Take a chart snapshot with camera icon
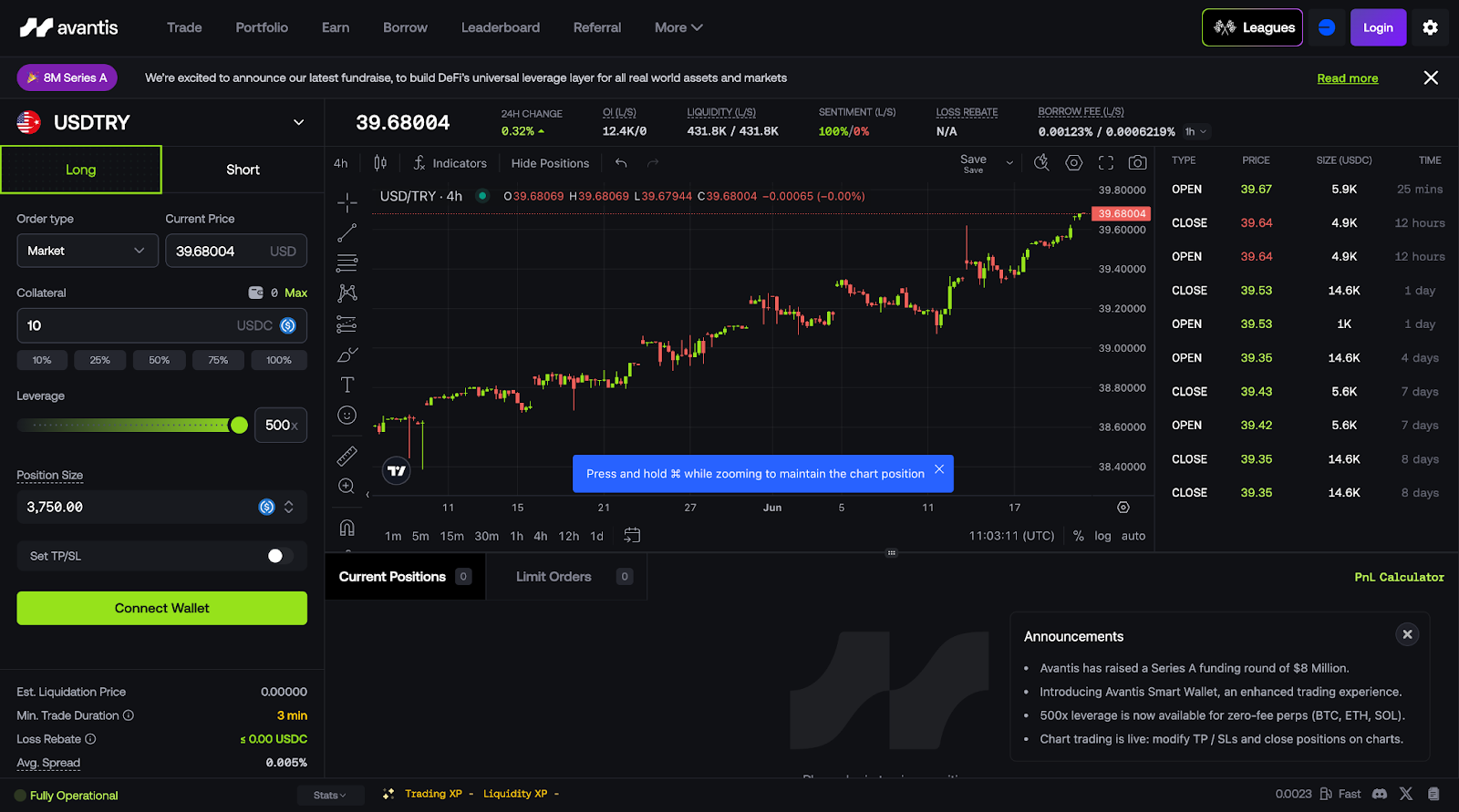Image resolution: width=1459 pixels, height=812 pixels. coord(1137,162)
